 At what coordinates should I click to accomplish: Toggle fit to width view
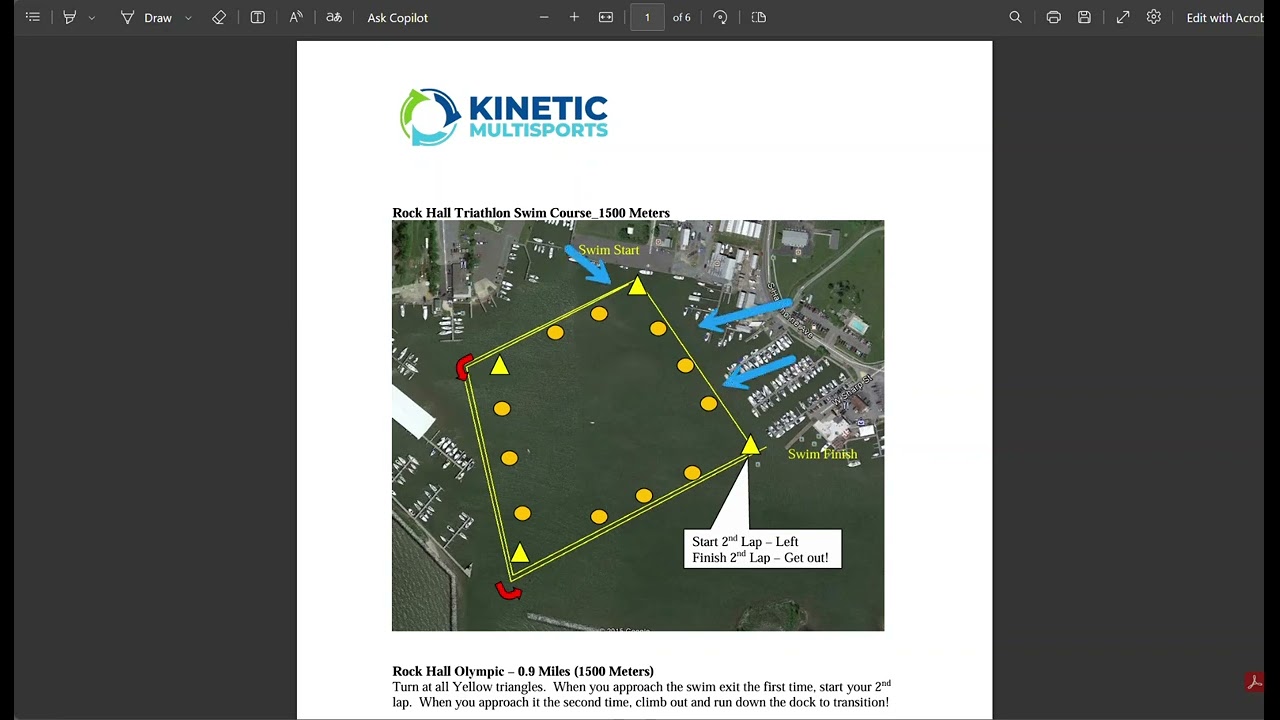[x=606, y=17]
